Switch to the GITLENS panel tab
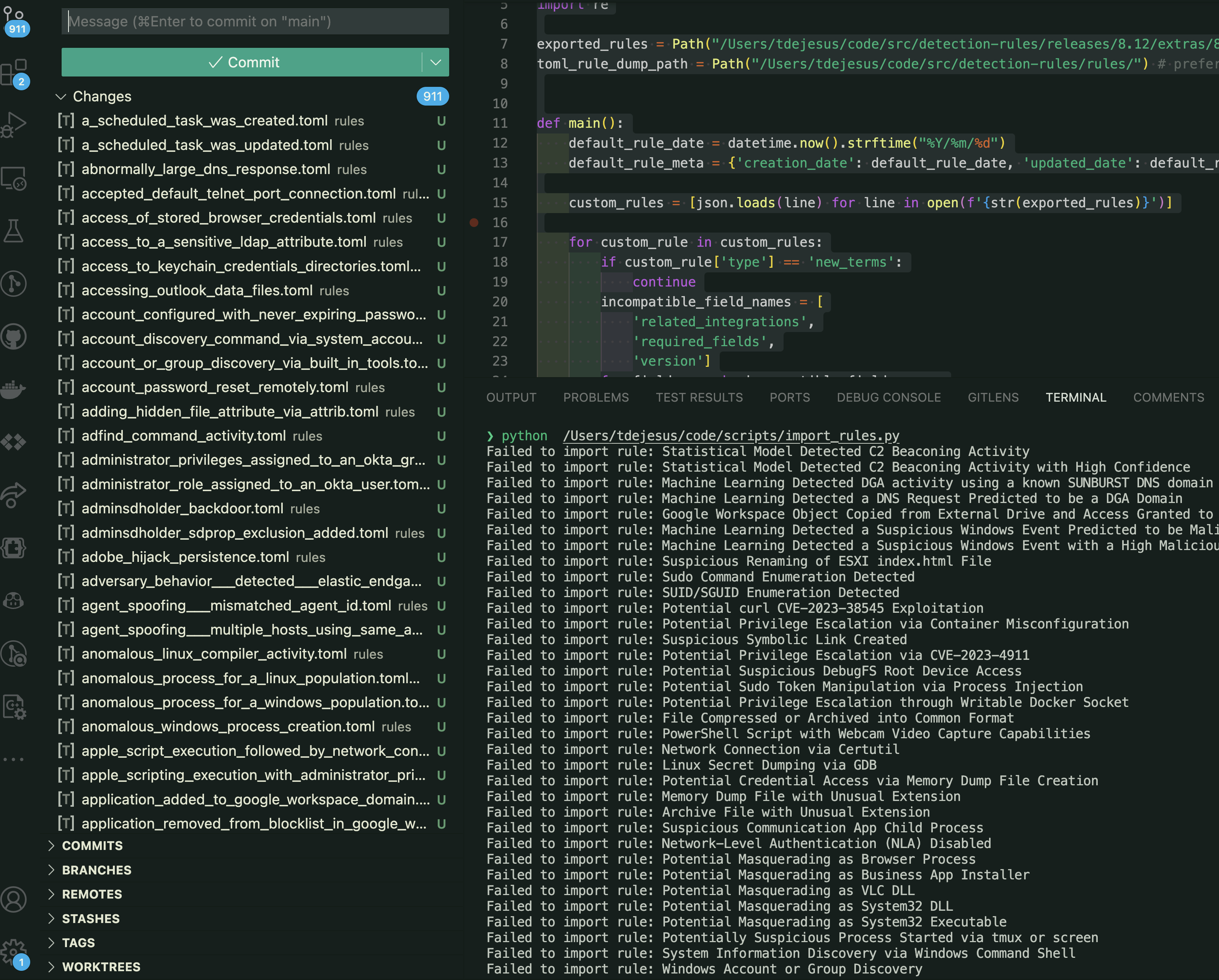The image size is (1219, 980). coord(993,397)
